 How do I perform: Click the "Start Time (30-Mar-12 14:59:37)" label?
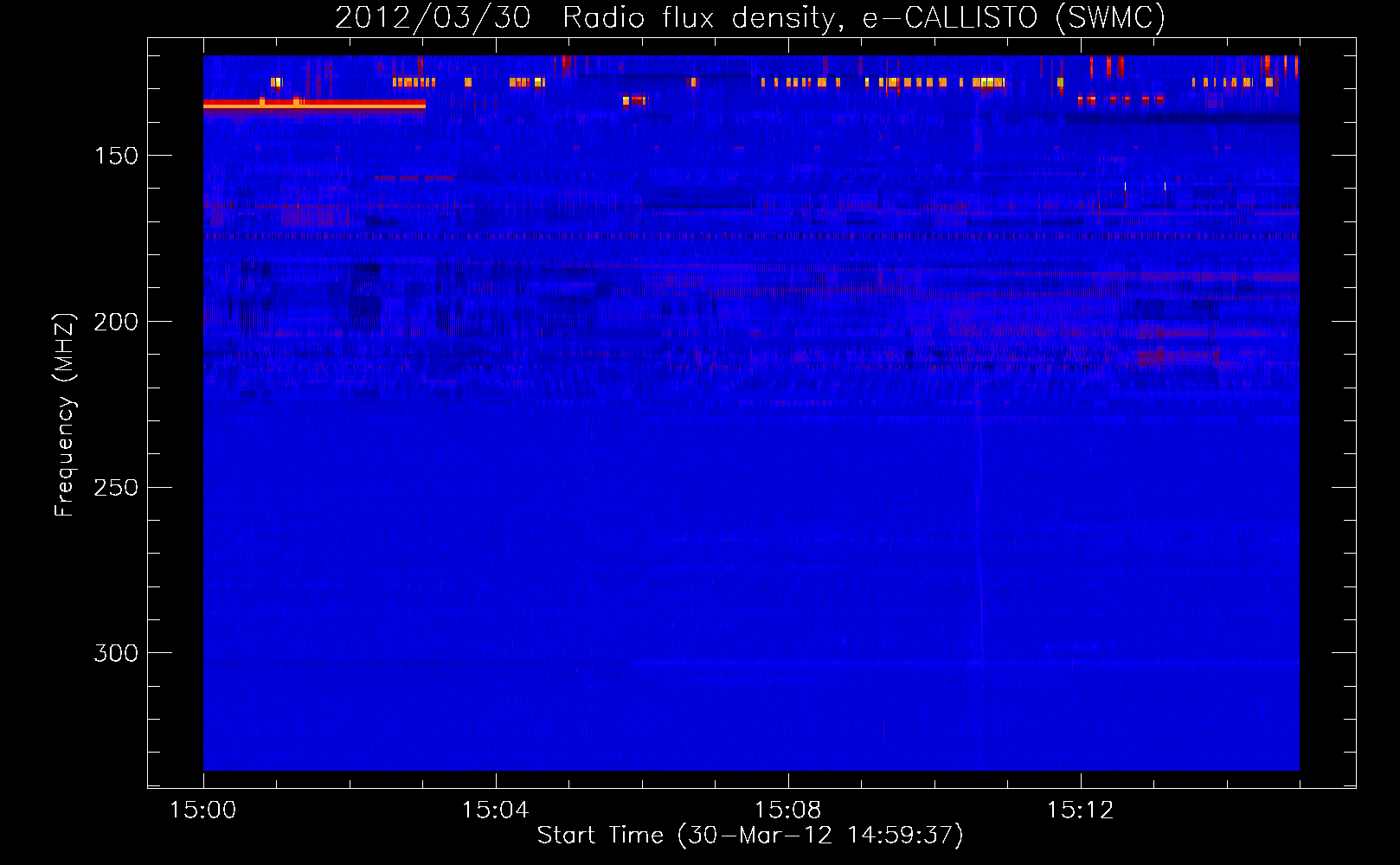750,836
